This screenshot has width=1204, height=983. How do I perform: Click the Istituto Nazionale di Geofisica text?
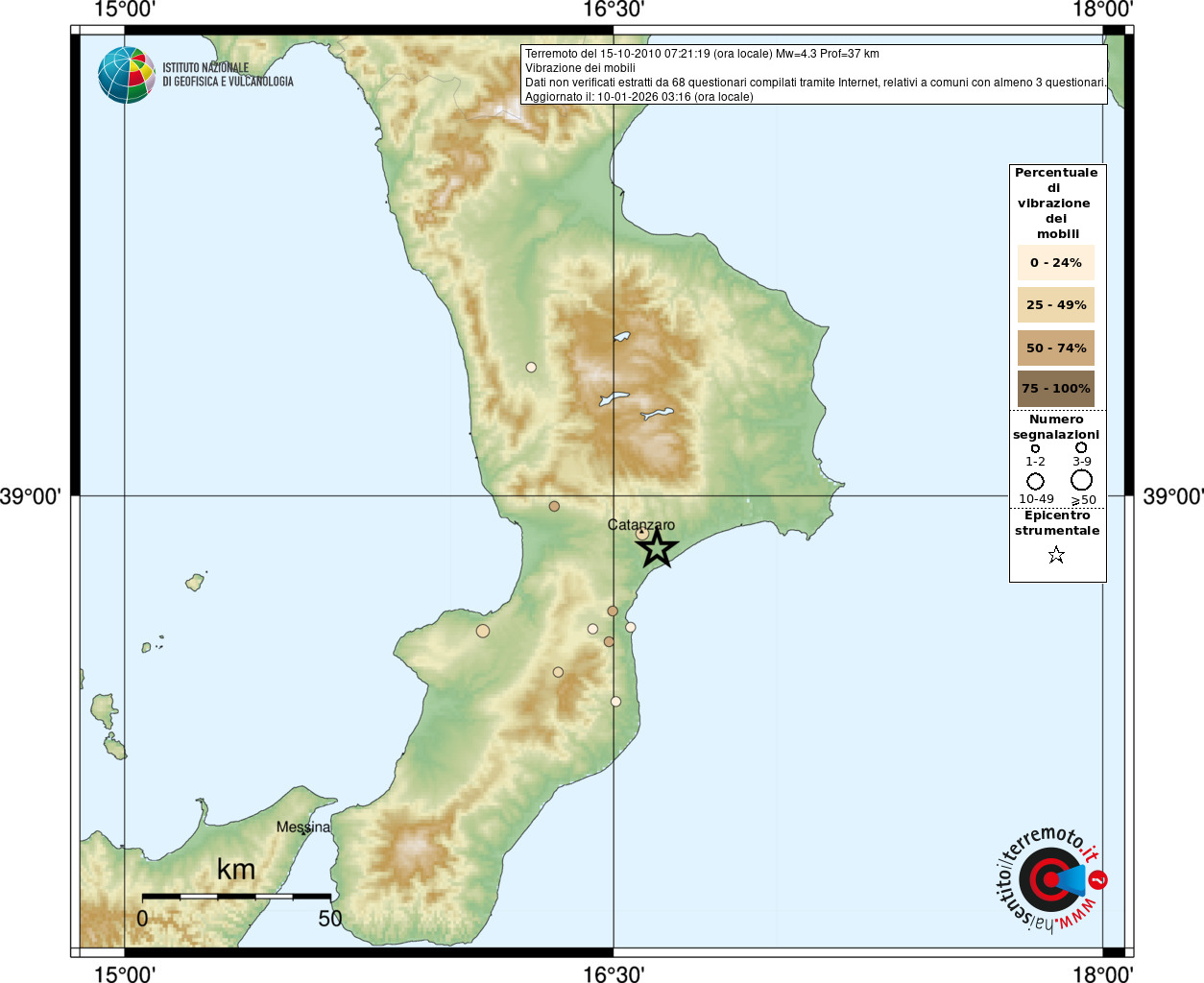(x=228, y=75)
